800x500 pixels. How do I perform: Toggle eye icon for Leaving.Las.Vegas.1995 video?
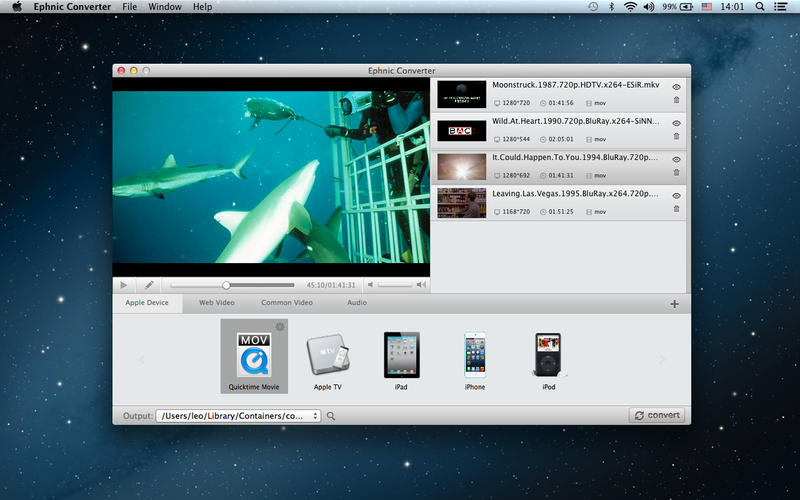(676, 196)
